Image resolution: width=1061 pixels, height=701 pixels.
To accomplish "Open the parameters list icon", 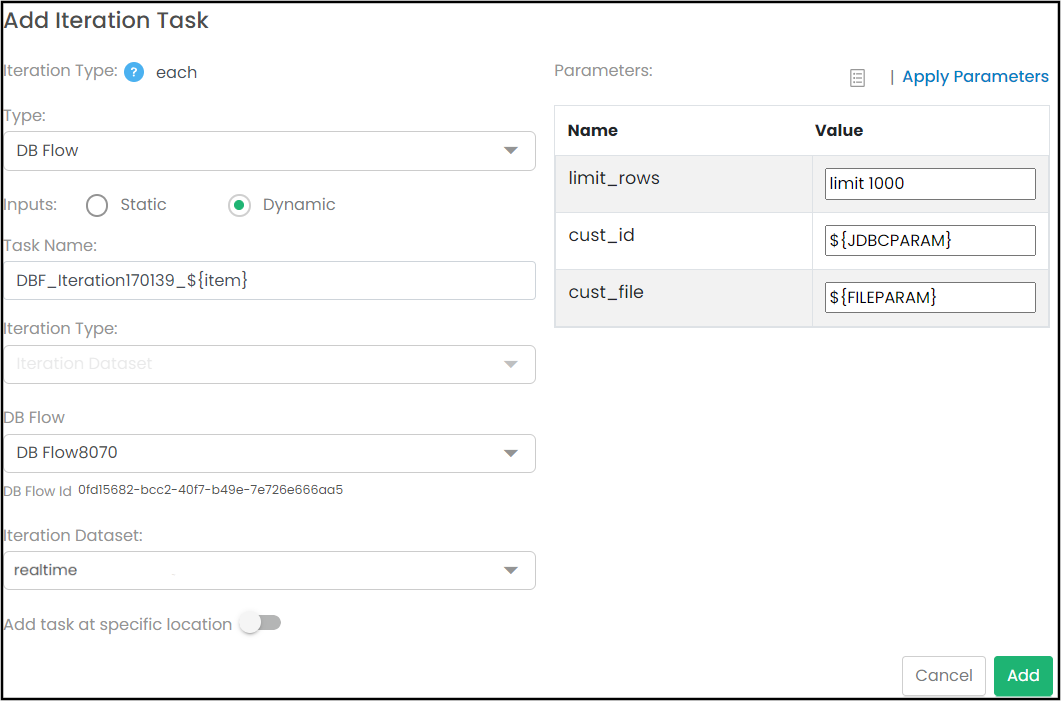I will [x=857, y=78].
